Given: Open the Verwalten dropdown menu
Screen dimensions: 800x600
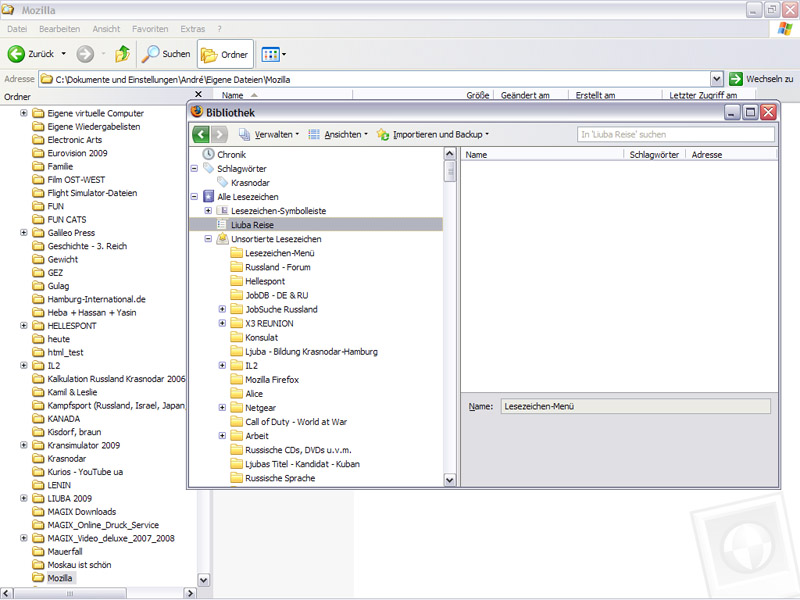Looking at the screenshot, I should click(269, 134).
